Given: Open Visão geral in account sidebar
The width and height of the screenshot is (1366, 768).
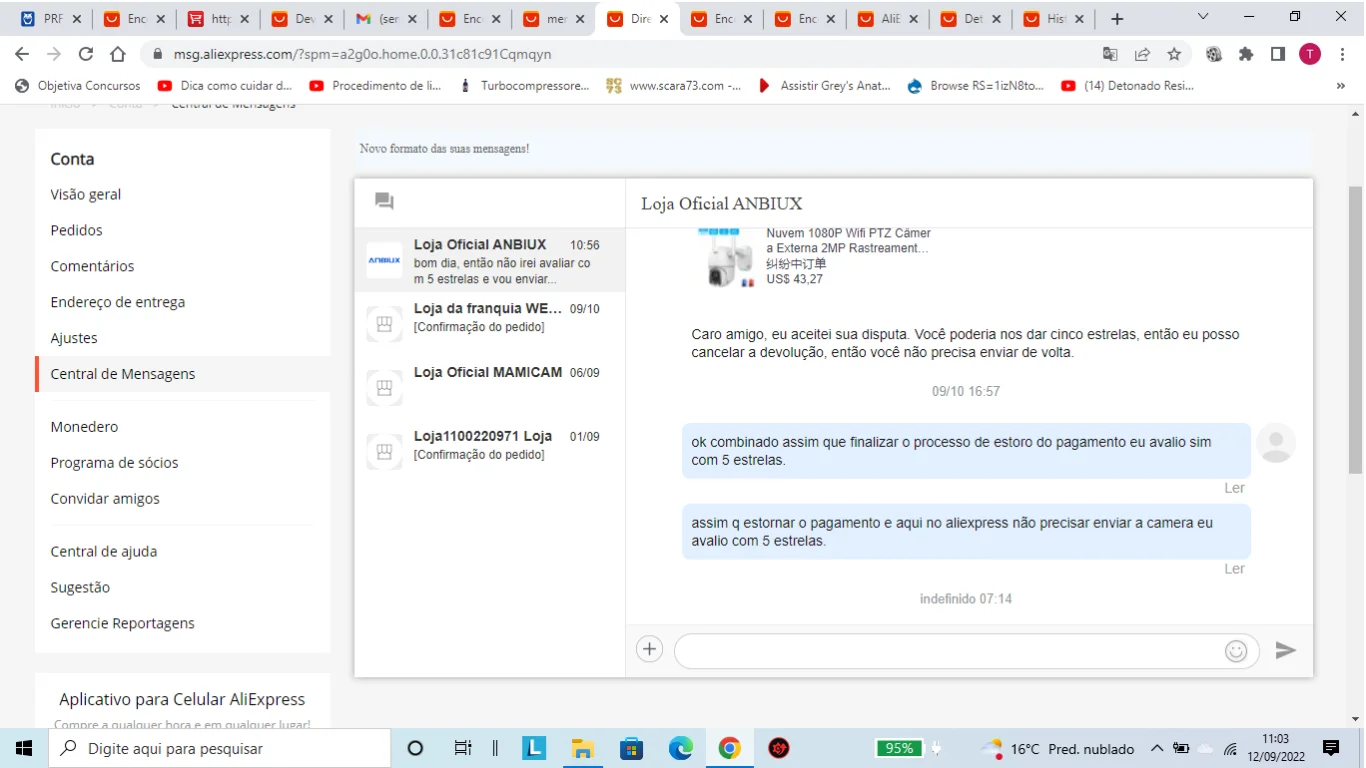Looking at the screenshot, I should (86, 195).
